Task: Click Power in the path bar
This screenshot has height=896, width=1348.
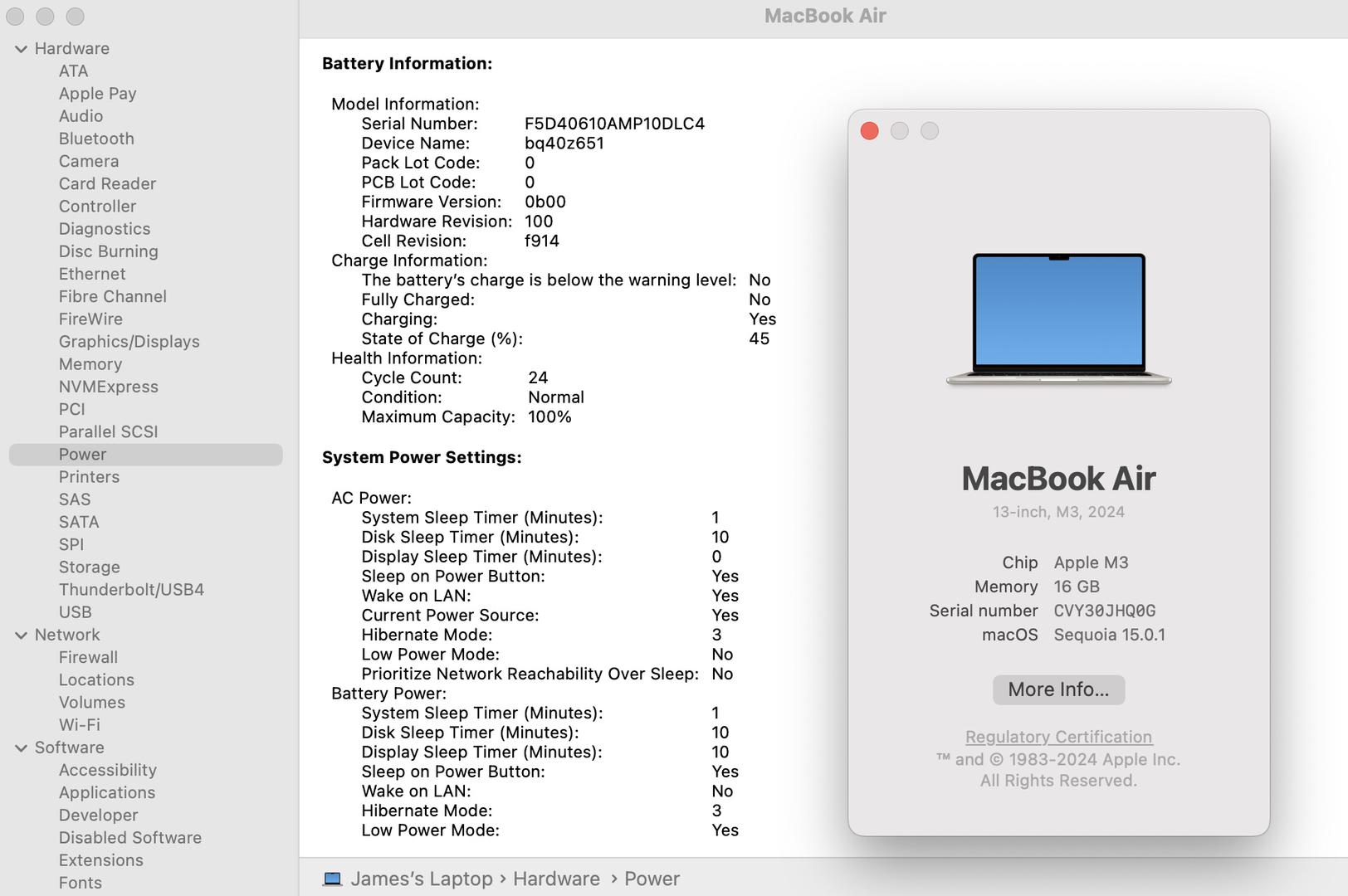Action: click(x=652, y=879)
